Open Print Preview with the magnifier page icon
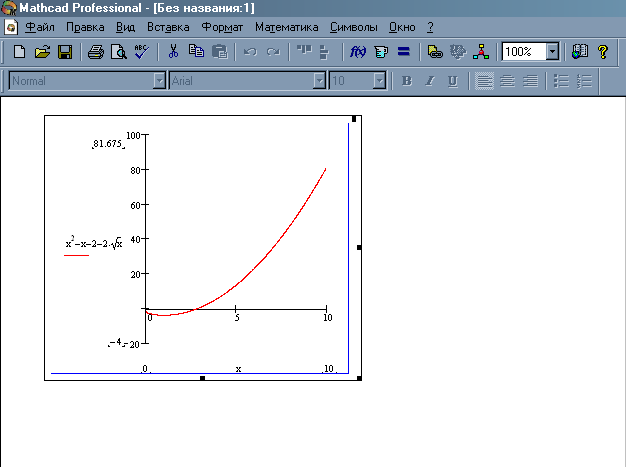Image resolution: width=626 pixels, height=467 pixels. click(119, 52)
